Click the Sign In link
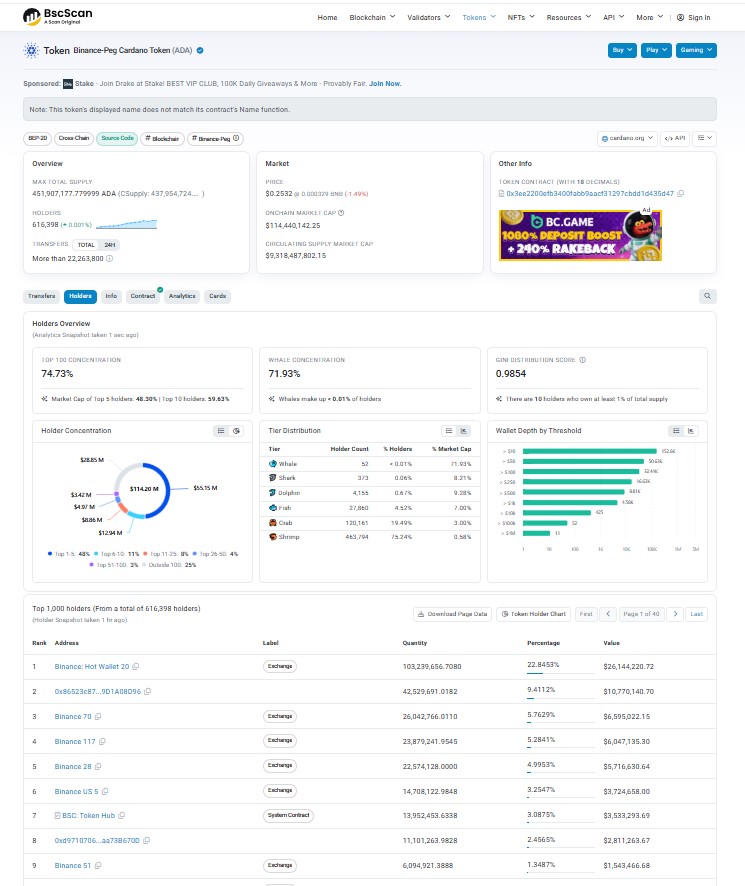Screen dimensions: 745x886 [x=694, y=18]
